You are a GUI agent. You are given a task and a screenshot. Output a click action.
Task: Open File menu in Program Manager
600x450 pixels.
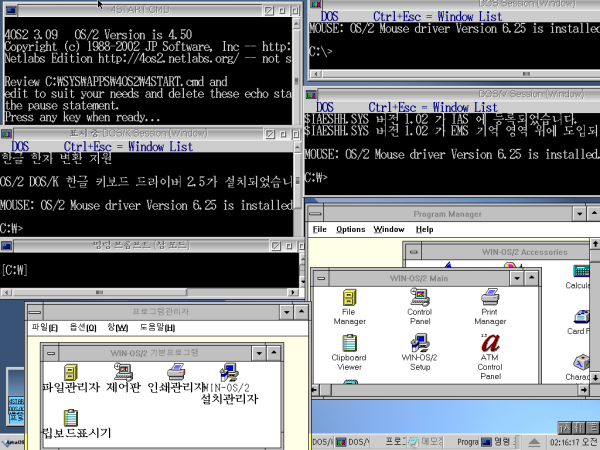(x=320, y=229)
